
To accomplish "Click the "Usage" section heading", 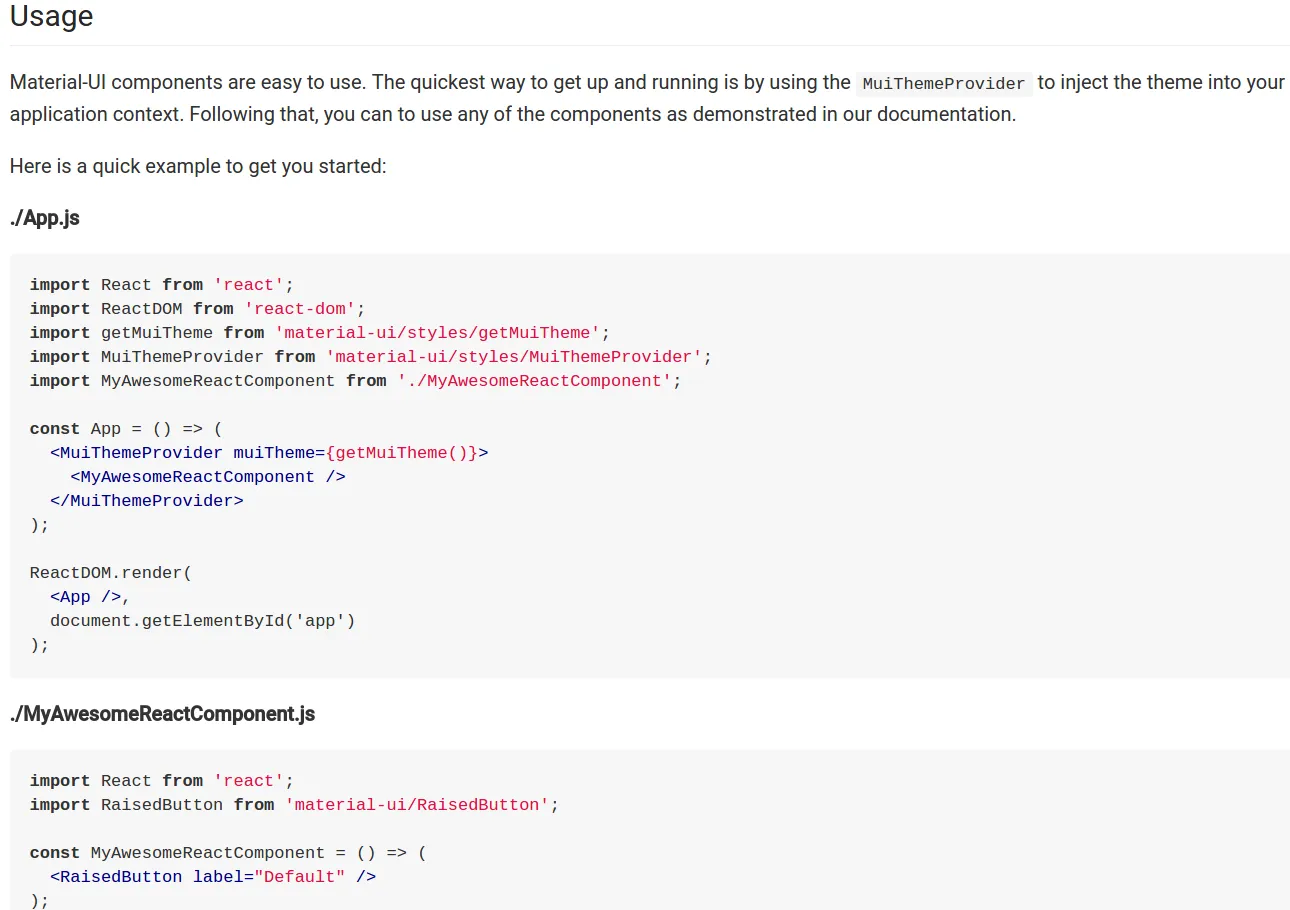I will [51, 16].
